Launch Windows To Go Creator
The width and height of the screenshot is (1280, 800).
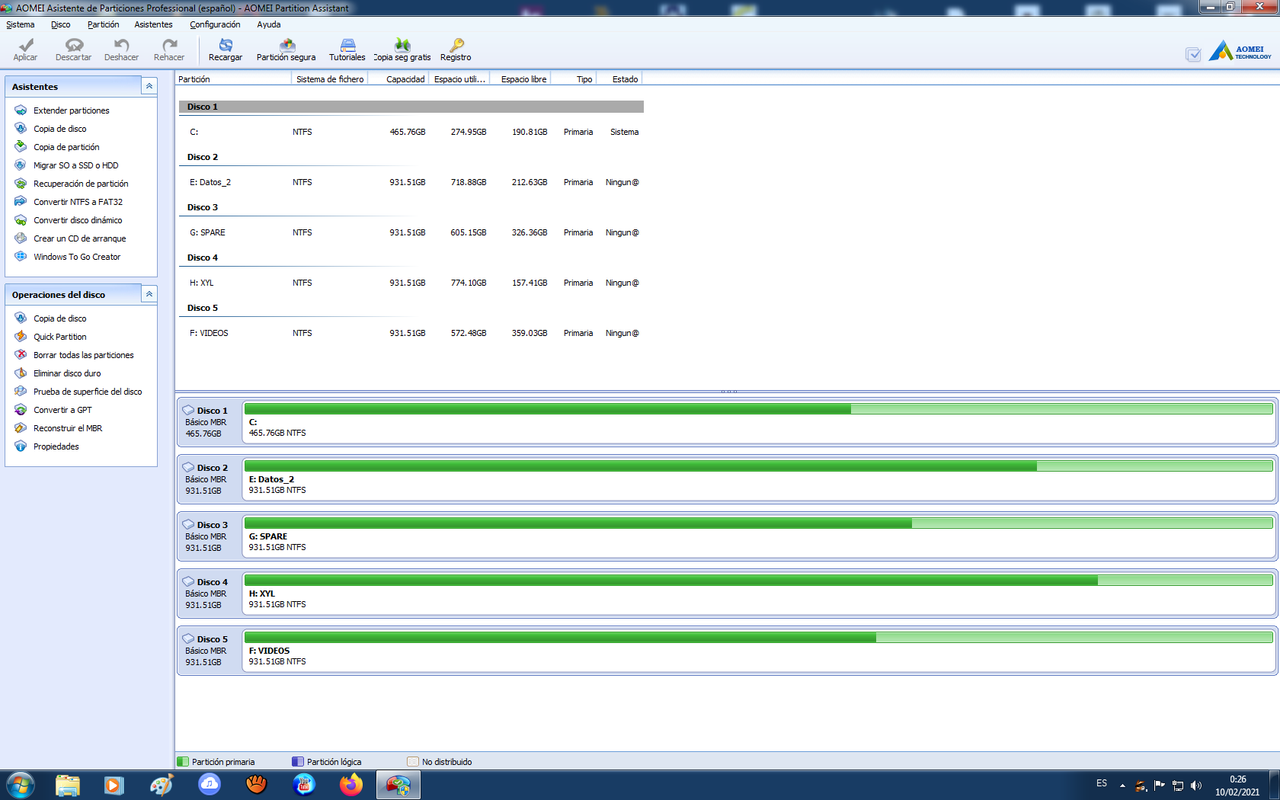(x=77, y=257)
